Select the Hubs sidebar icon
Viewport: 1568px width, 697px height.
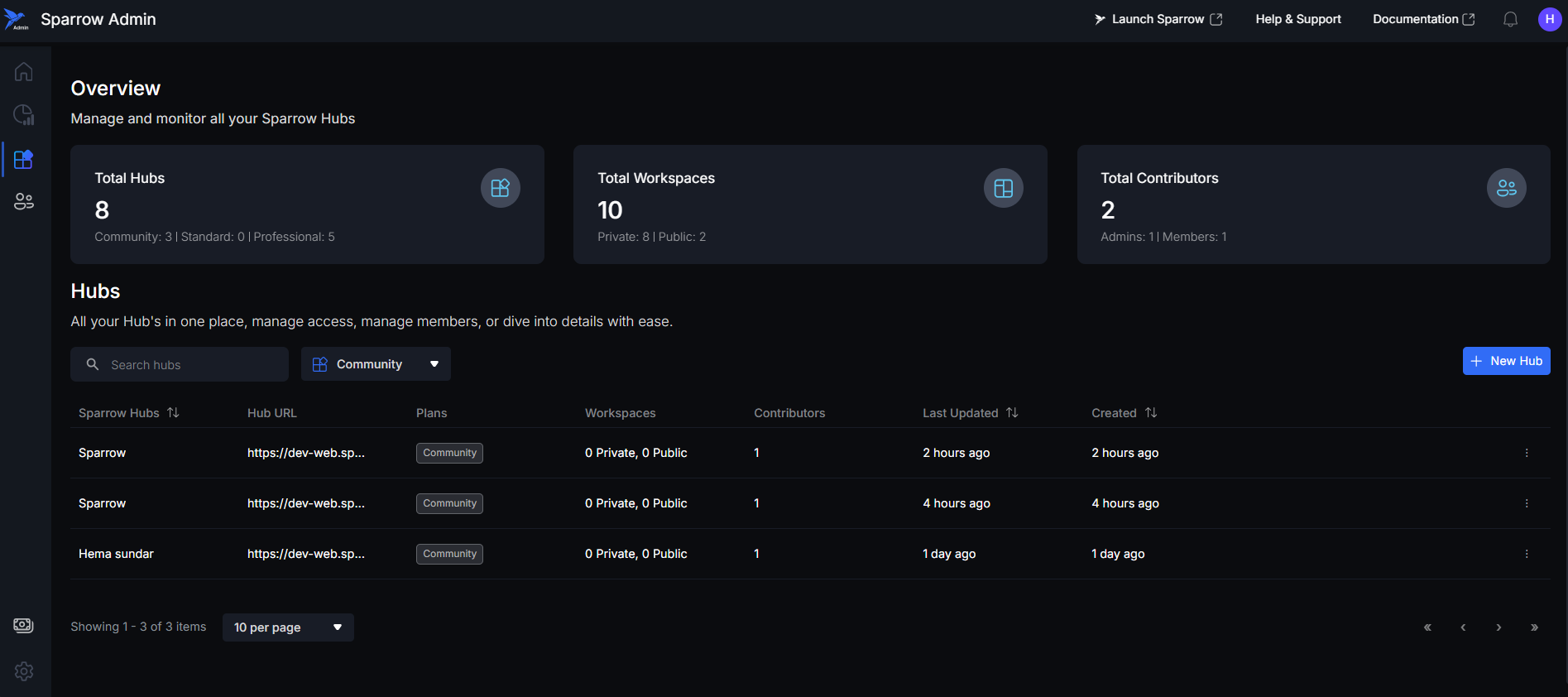[24, 159]
